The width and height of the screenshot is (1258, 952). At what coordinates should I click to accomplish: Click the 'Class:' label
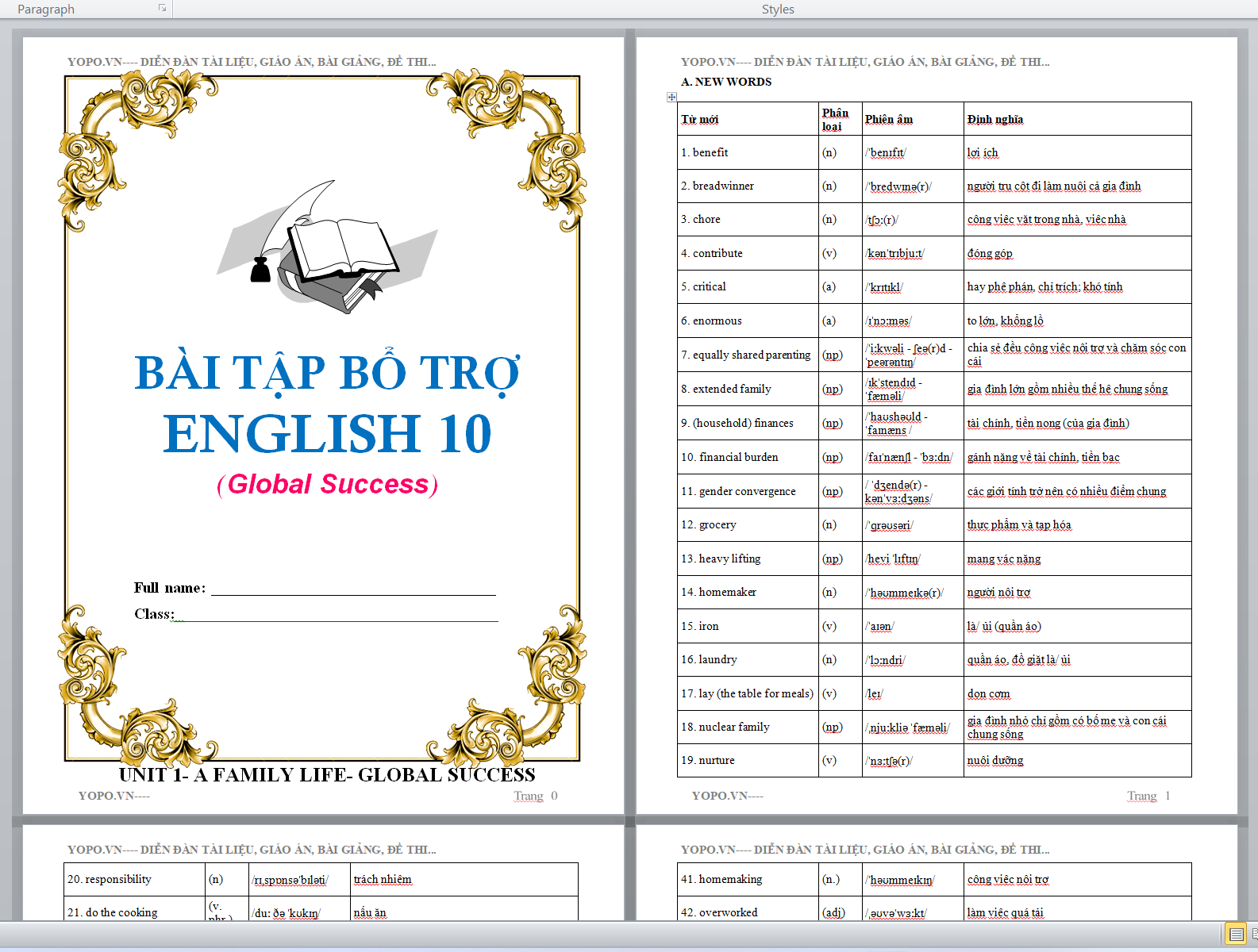coord(154,614)
